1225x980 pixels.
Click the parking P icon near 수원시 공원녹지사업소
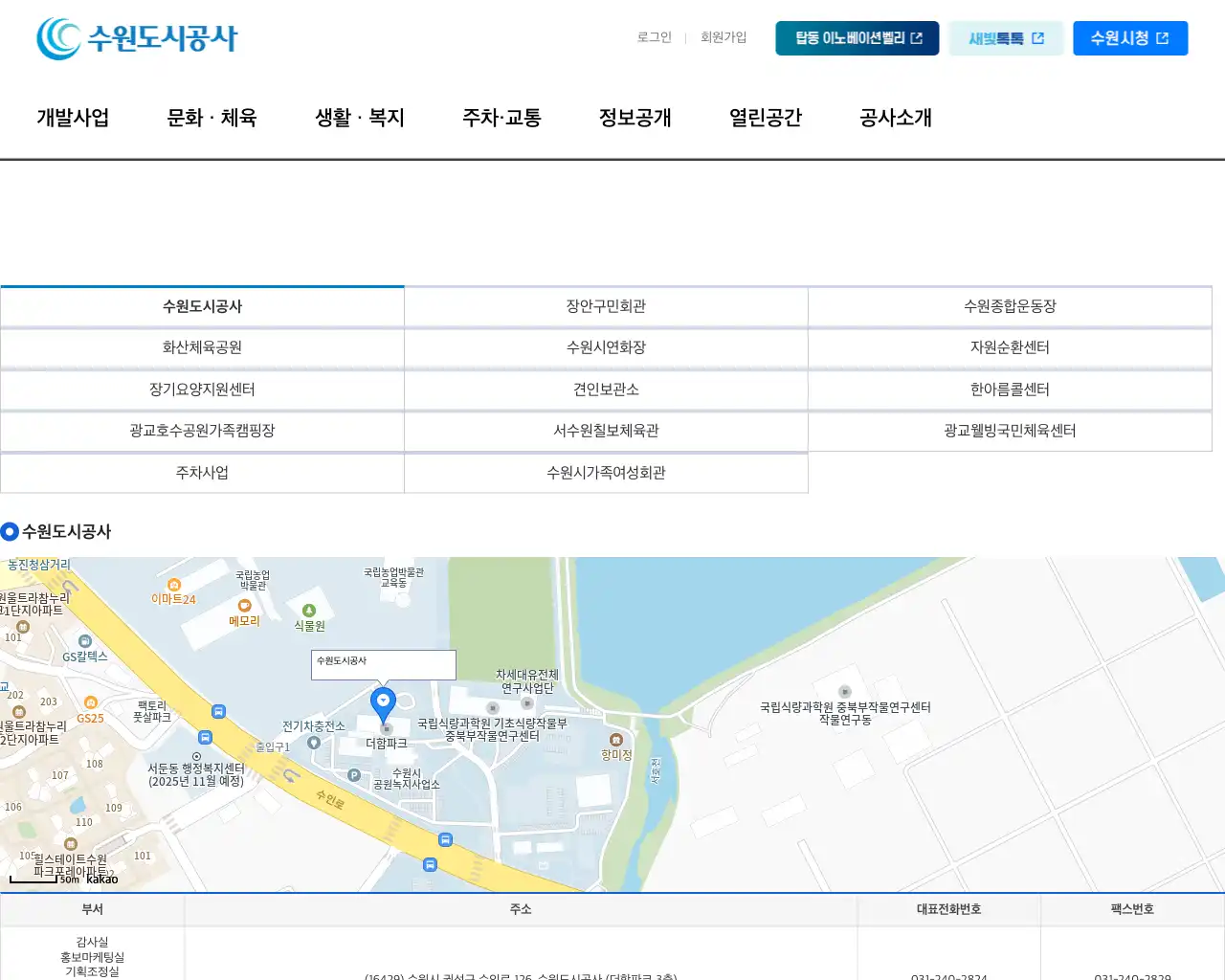pos(354,775)
